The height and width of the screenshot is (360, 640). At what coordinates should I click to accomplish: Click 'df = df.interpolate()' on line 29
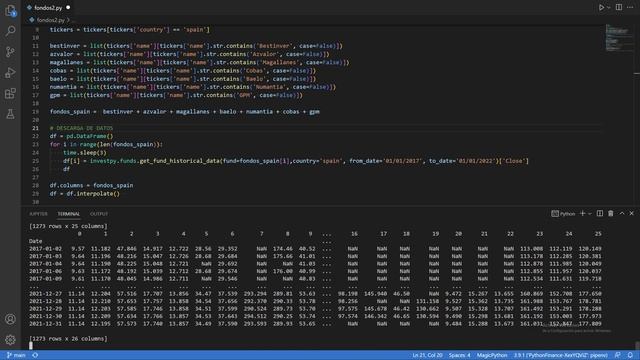(84, 193)
